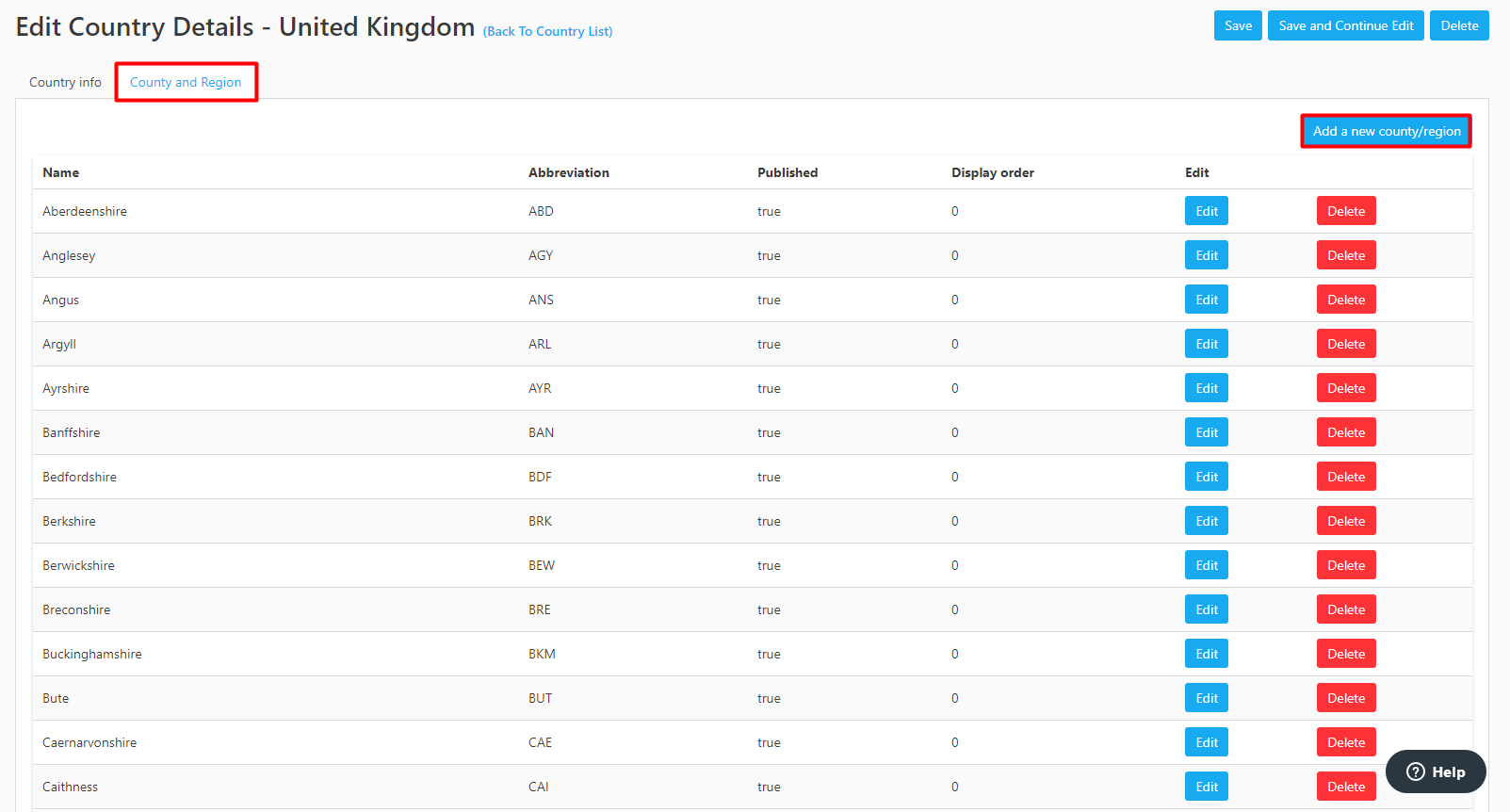1510x812 pixels.
Task: Open the County and Region tab
Action: coord(186,82)
